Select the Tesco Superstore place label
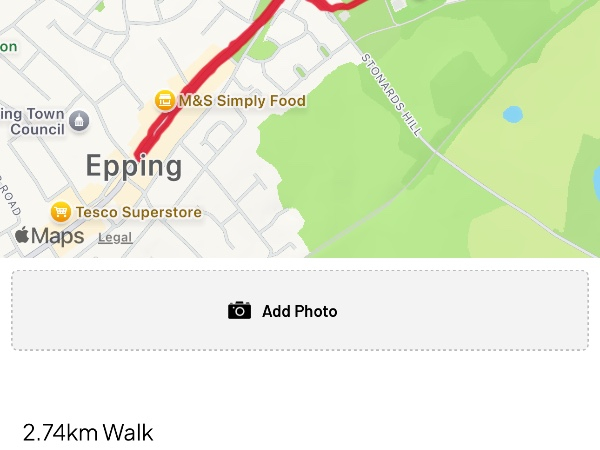 pyautogui.click(x=139, y=212)
